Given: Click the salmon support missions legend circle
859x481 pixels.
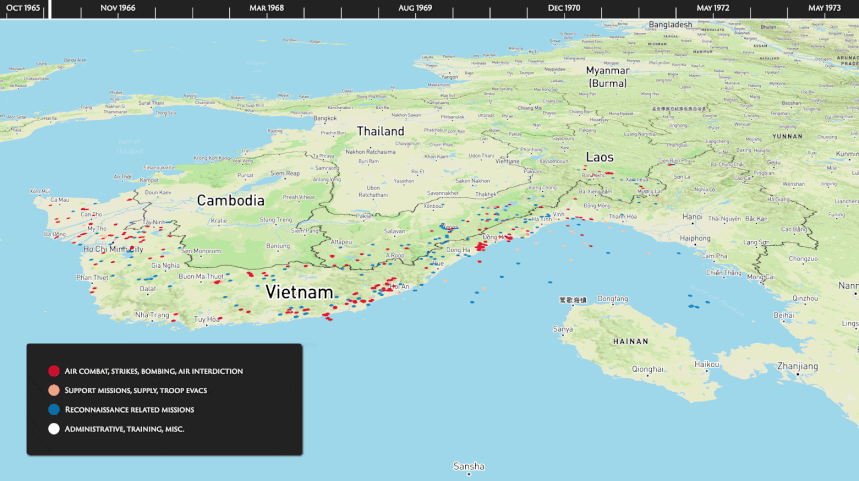Looking at the screenshot, I should 53,390.
